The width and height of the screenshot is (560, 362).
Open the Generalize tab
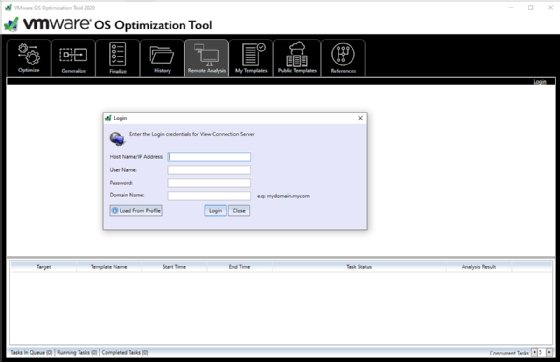pyautogui.click(x=73, y=58)
